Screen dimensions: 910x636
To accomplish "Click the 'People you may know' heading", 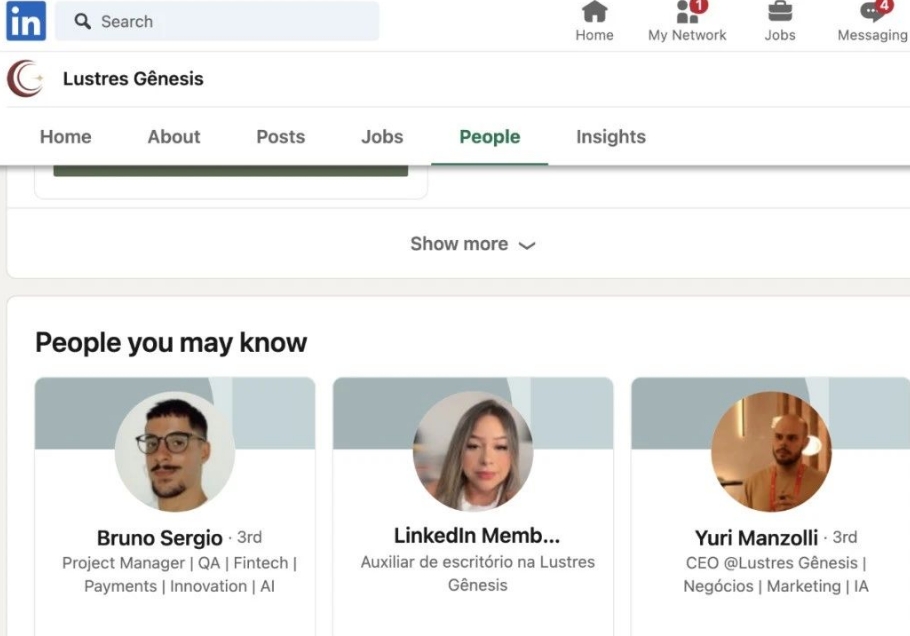I will tap(171, 342).
